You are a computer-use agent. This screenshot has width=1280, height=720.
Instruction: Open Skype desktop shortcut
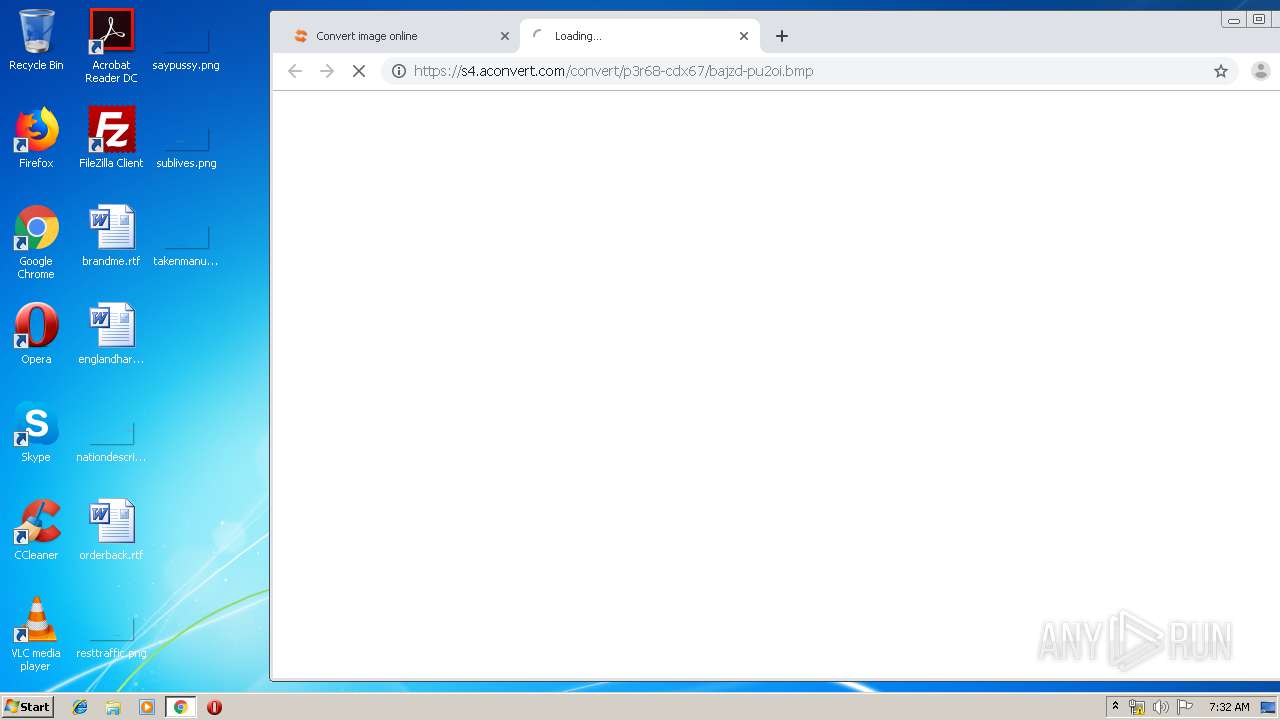coord(36,432)
